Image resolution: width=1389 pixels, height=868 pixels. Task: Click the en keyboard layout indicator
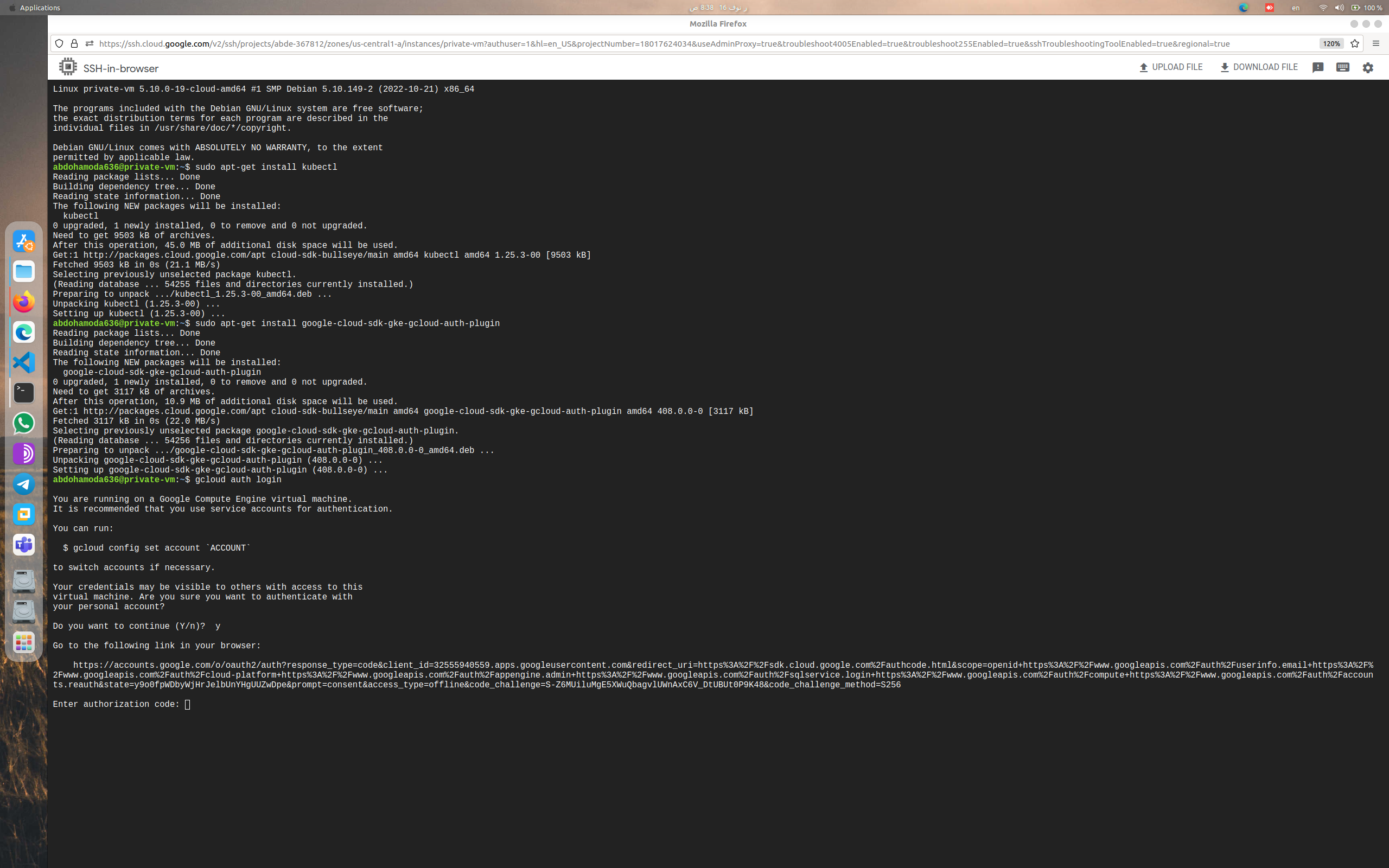pyautogui.click(x=1296, y=8)
